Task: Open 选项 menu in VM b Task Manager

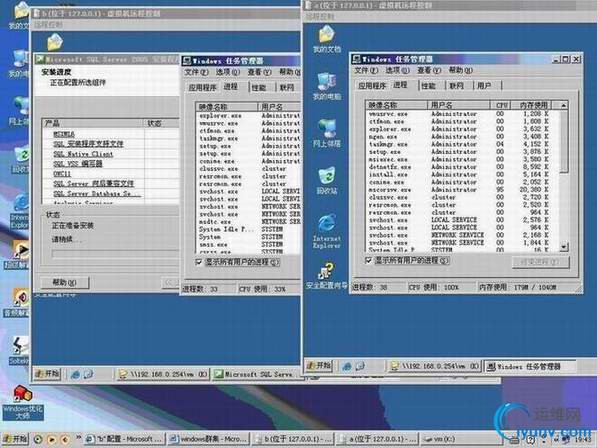Action: [228, 72]
